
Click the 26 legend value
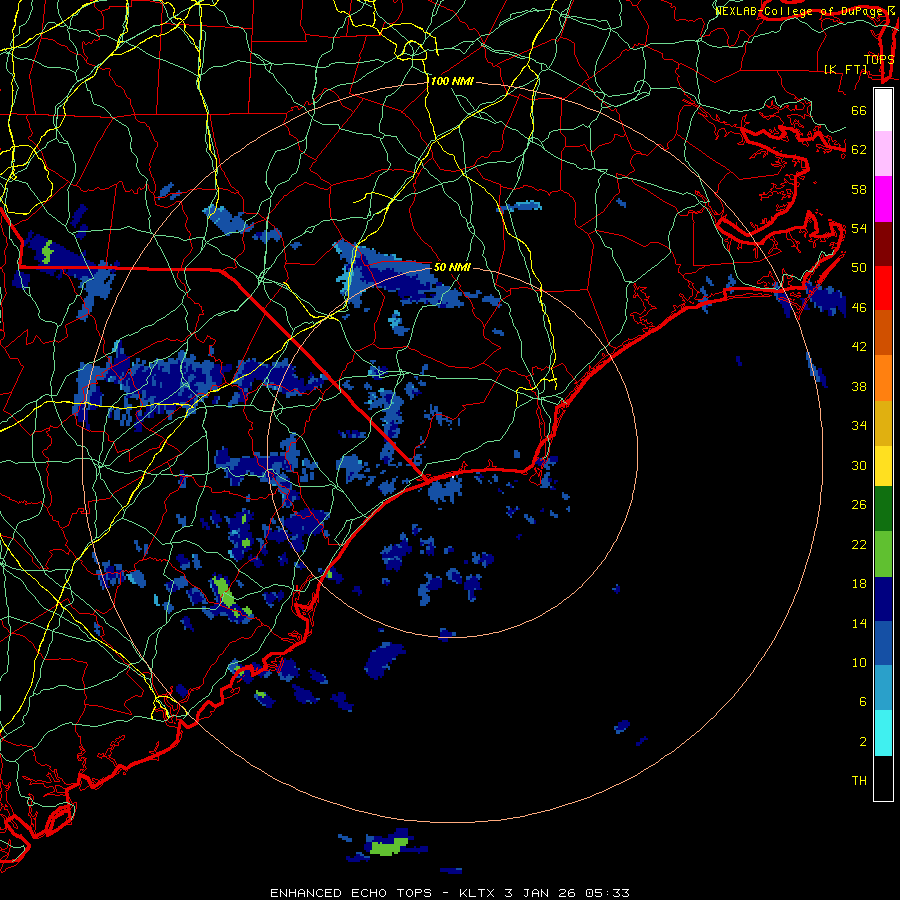(859, 505)
